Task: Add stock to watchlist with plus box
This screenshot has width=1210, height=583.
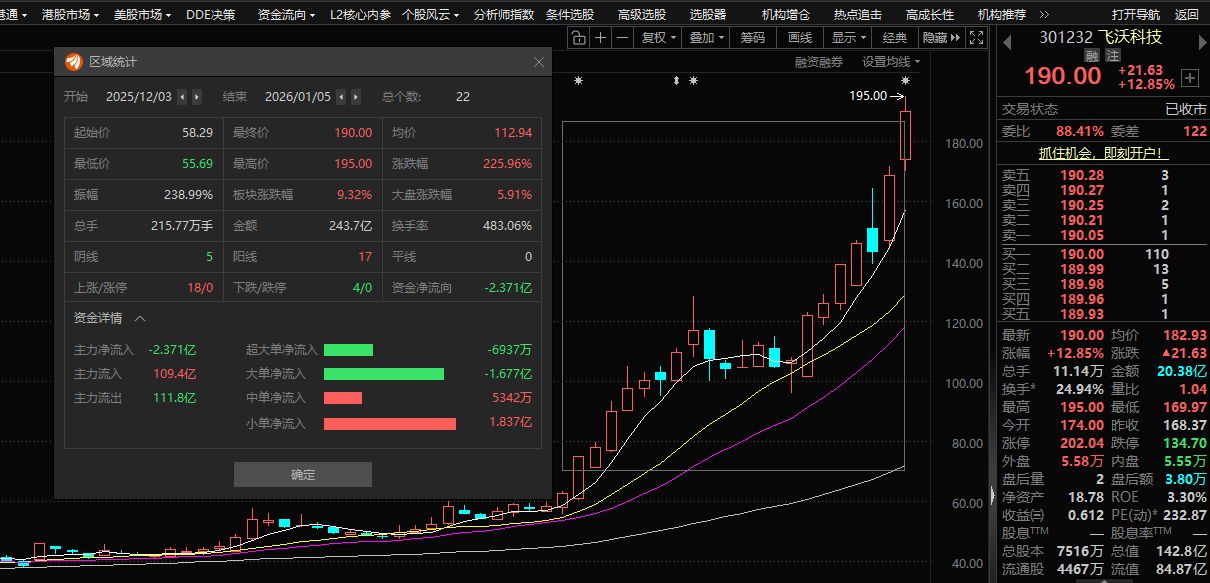Action: pyautogui.click(x=1190, y=77)
